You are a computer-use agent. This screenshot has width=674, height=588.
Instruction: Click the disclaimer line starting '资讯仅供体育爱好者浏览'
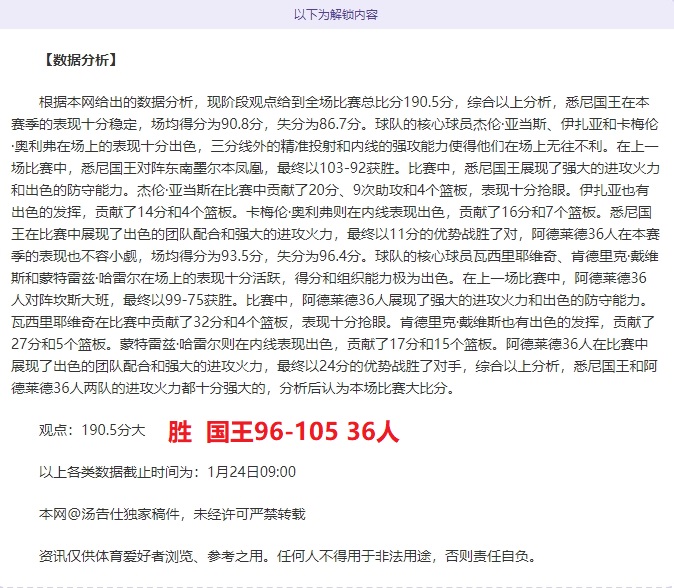click(288, 556)
